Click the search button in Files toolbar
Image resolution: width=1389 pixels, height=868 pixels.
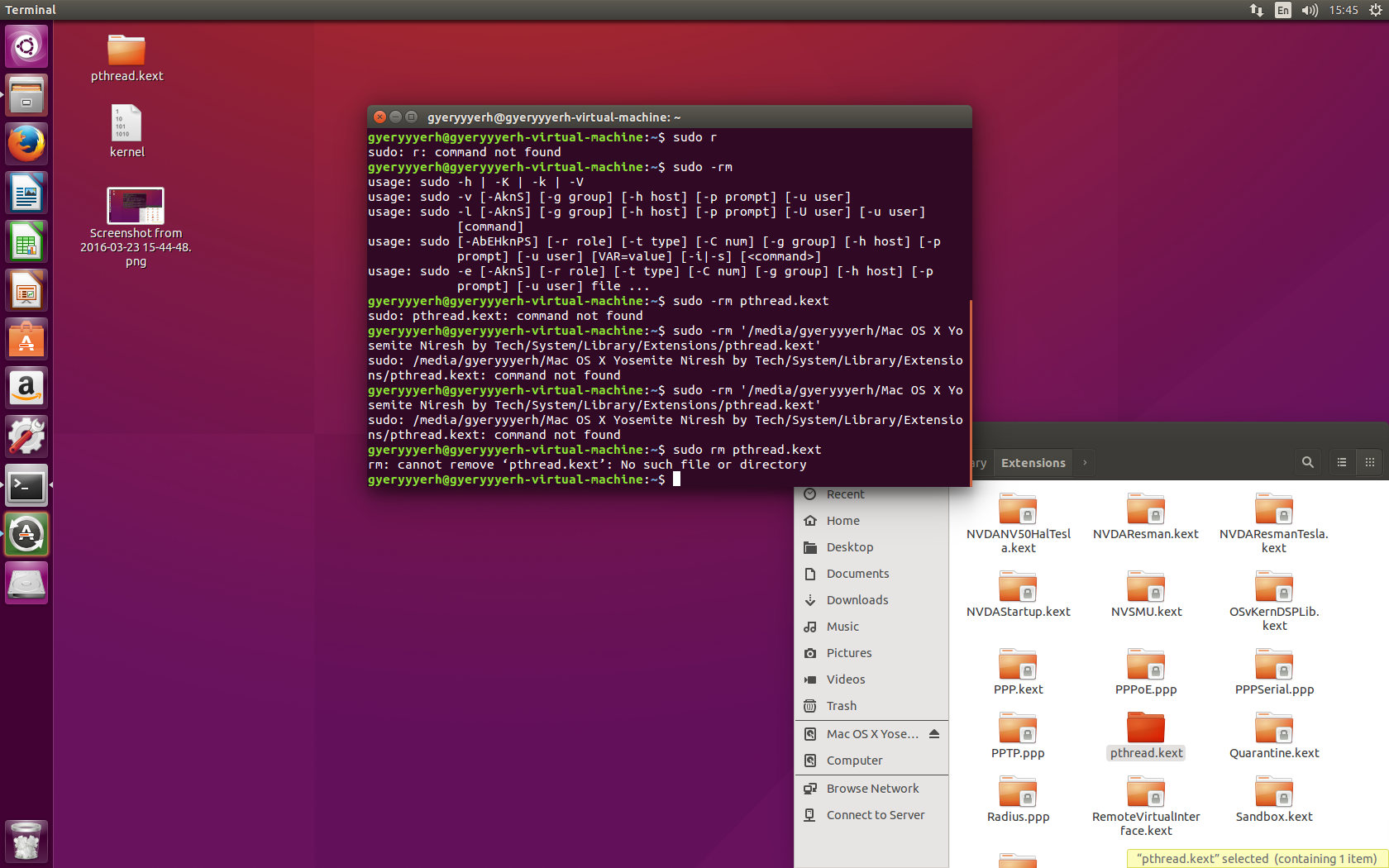[1307, 462]
